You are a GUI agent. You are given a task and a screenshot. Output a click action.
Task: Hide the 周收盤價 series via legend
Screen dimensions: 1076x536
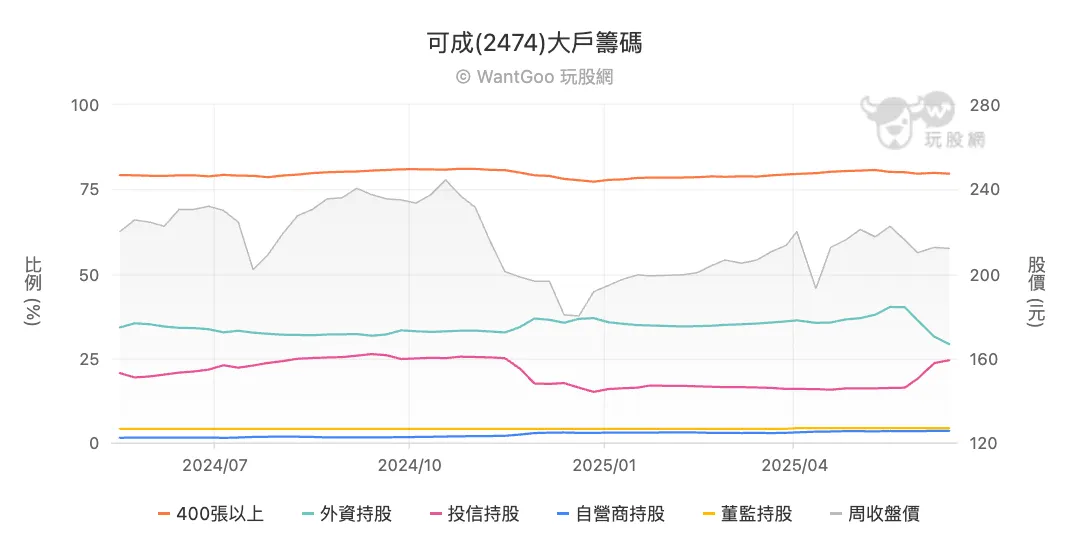click(x=883, y=514)
